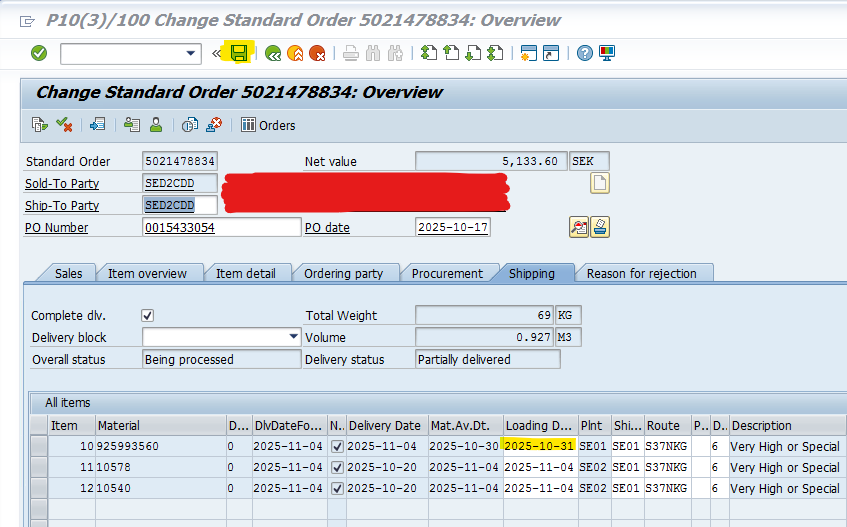Screen dimensions: 847x527
Task: Switch to the Item overview tab
Action: point(147,274)
